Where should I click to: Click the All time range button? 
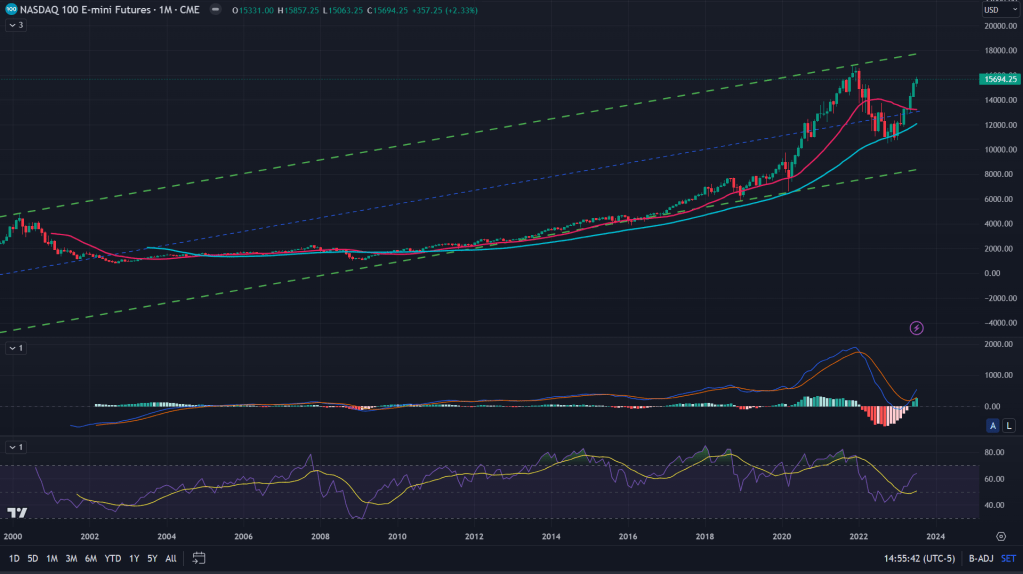coord(171,557)
